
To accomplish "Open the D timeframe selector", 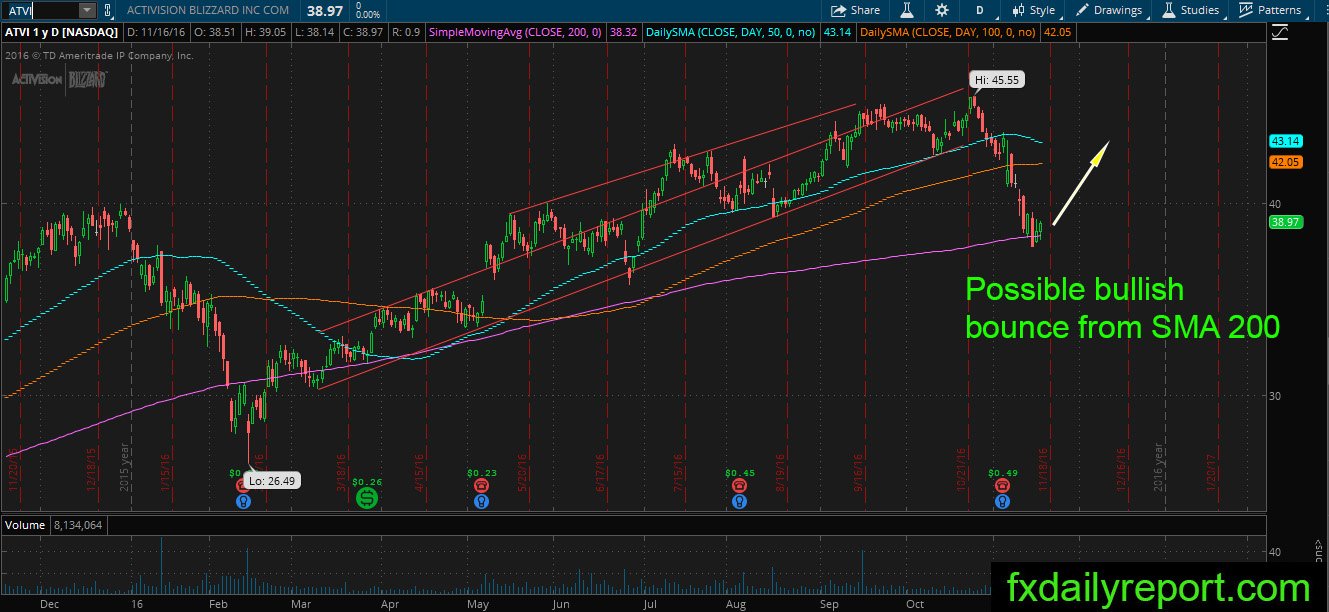I will click(979, 10).
